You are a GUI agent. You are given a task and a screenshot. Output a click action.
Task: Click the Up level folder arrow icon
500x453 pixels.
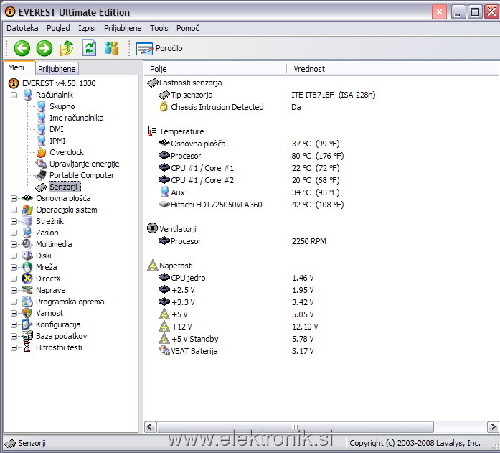tap(67, 48)
